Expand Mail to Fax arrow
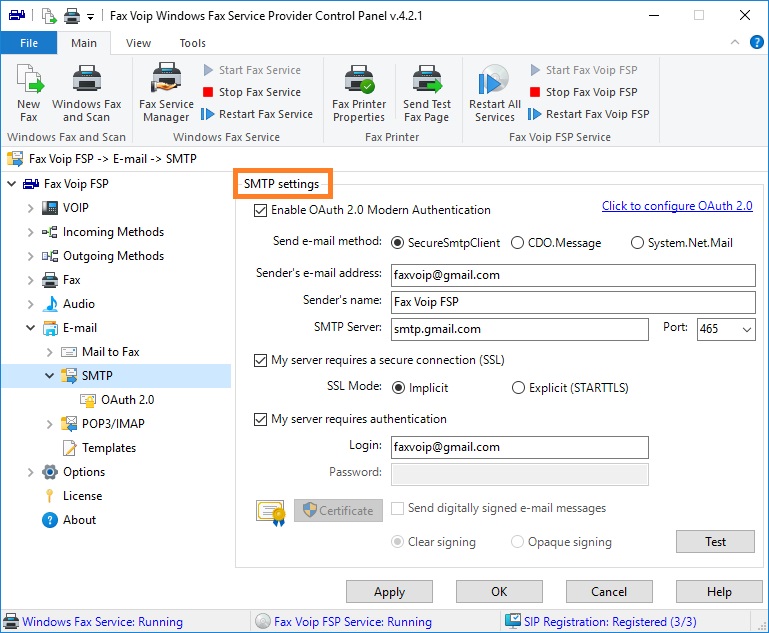 coord(50,353)
